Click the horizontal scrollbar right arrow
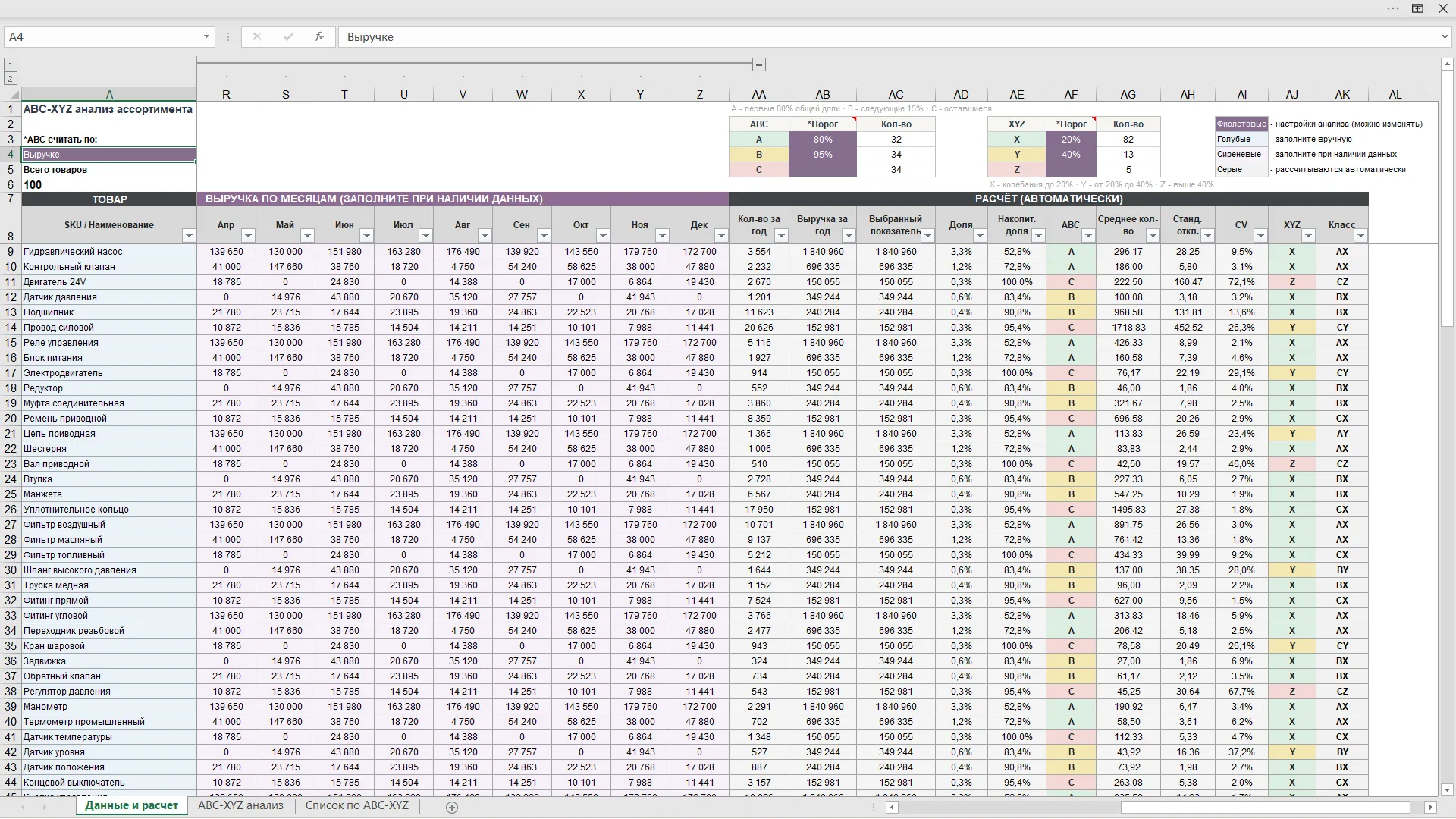The height and width of the screenshot is (819, 1456). pyautogui.click(x=1430, y=808)
